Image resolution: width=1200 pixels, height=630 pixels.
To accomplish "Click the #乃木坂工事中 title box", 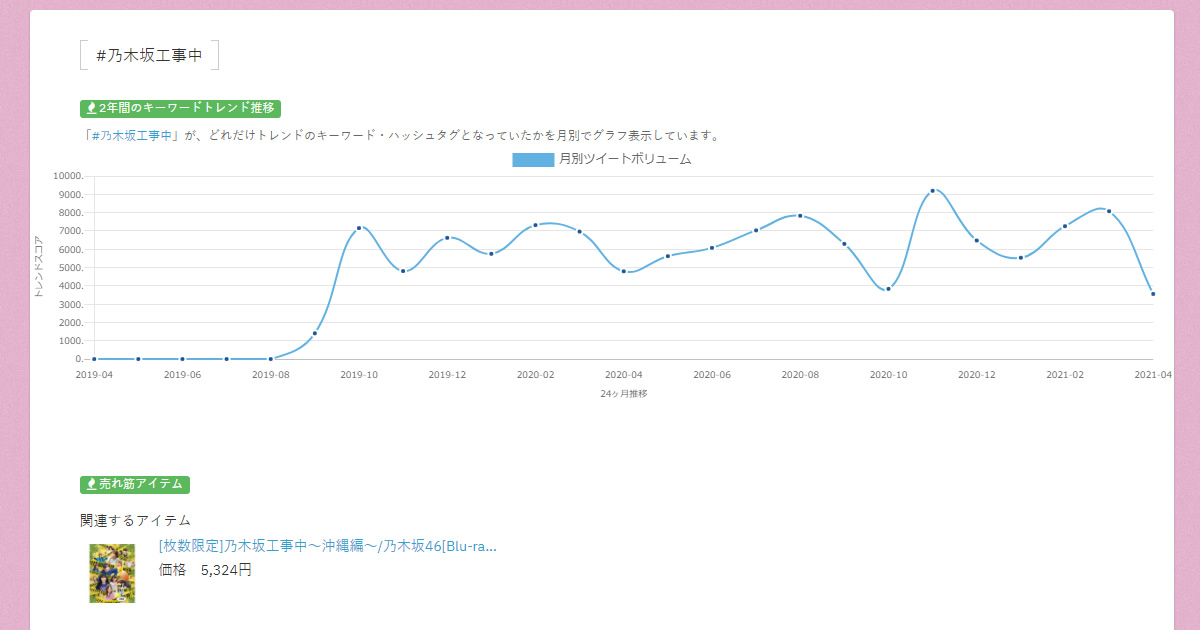I will point(148,56).
